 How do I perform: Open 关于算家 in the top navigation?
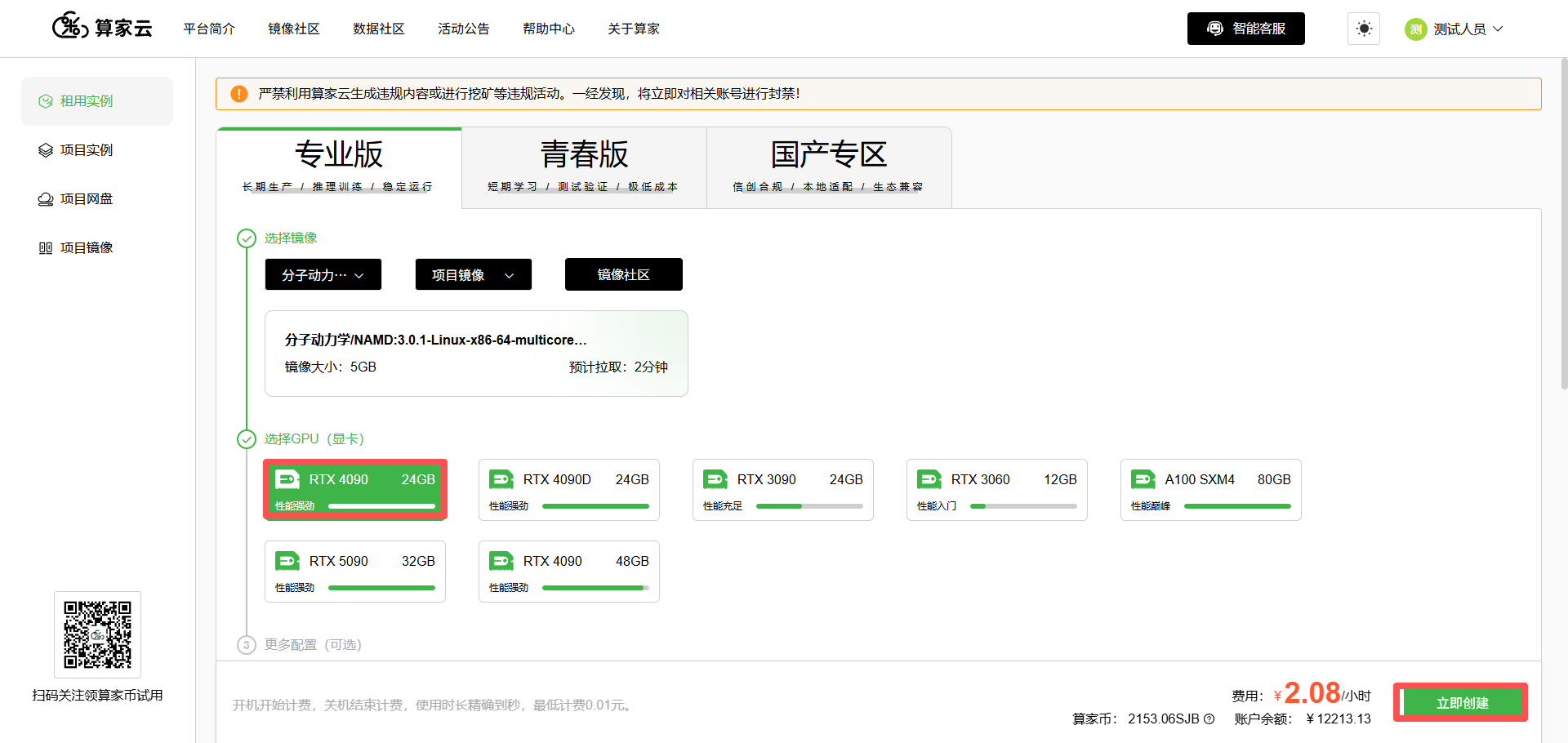coord(634,29)
